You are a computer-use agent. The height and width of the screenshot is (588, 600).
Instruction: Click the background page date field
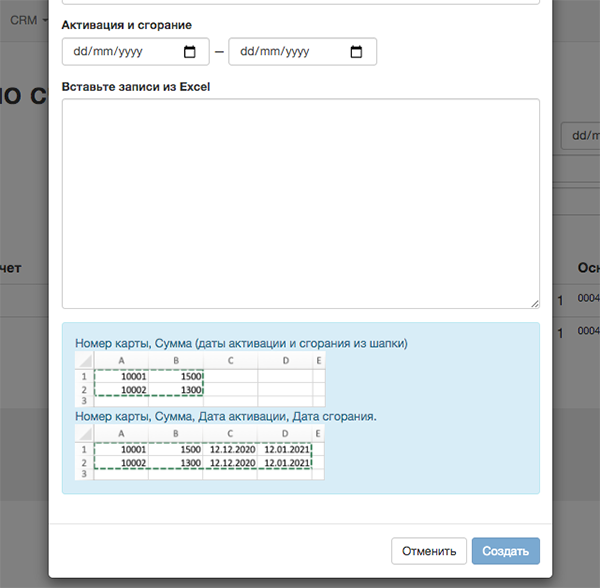coord(580,135)
